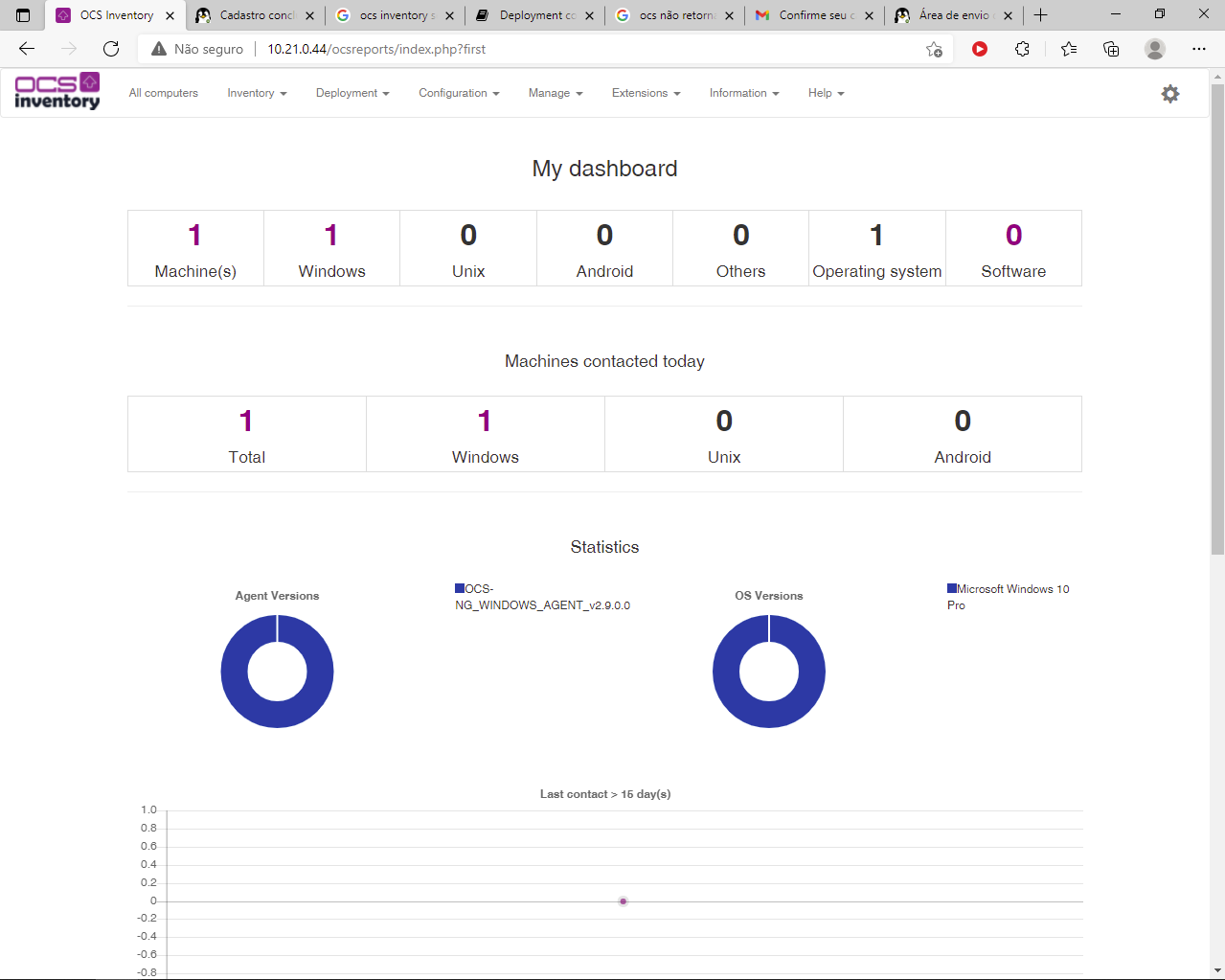Close the Cadastro concluído tab
Viewport: 1225px width, 980px height.
coord(309,15)
